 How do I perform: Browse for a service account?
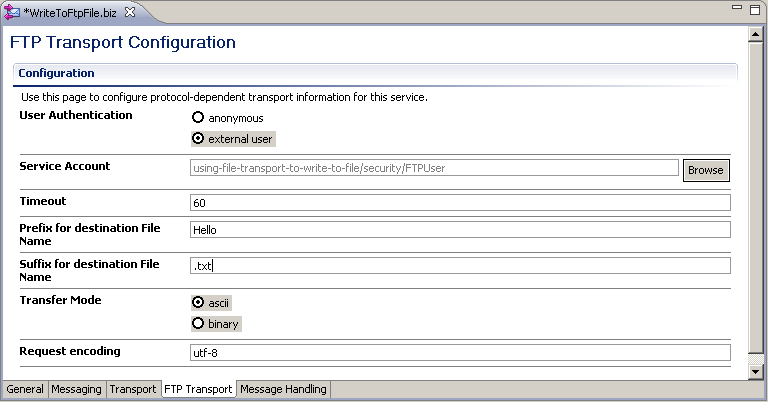[x=705, y=170]
